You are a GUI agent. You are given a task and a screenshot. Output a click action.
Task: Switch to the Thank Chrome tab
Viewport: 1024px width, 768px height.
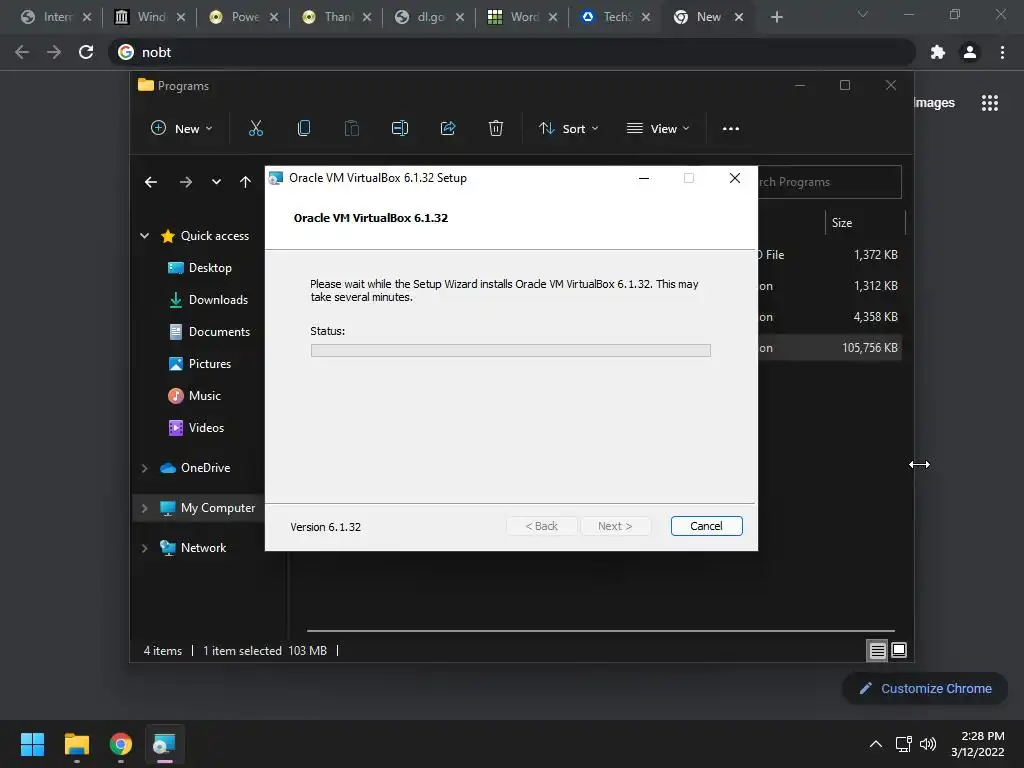tap(336, 17)
